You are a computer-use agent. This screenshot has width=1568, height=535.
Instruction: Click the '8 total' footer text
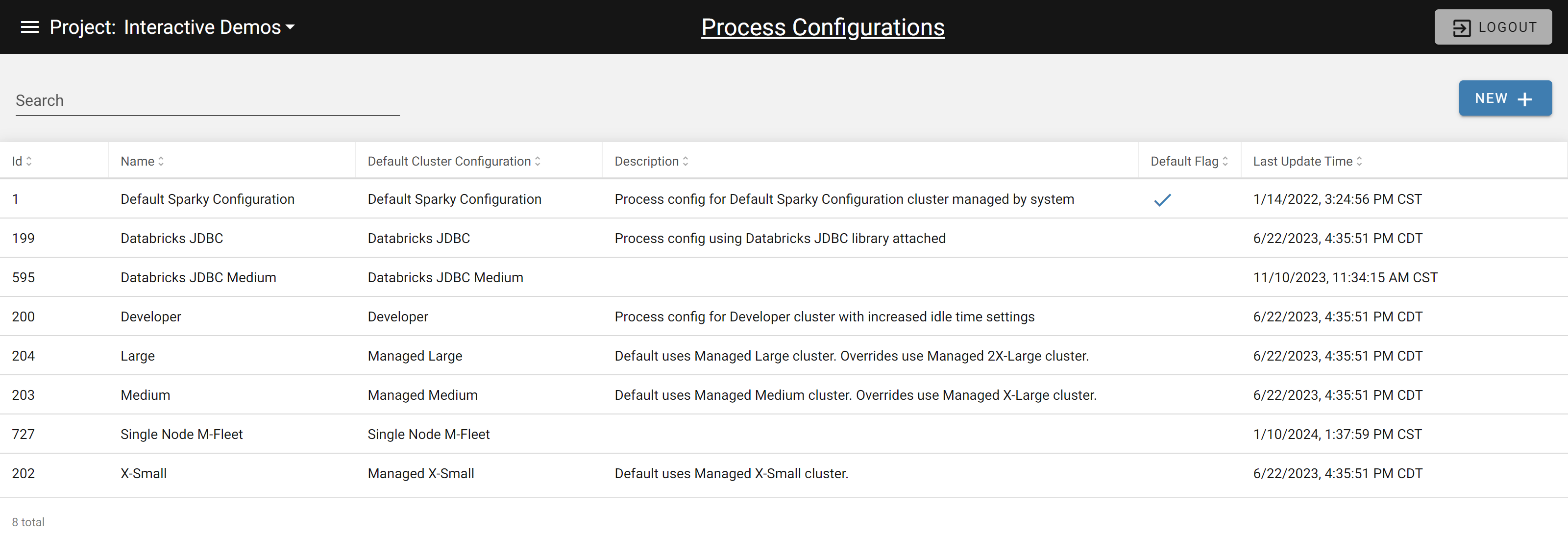point(28,522)
